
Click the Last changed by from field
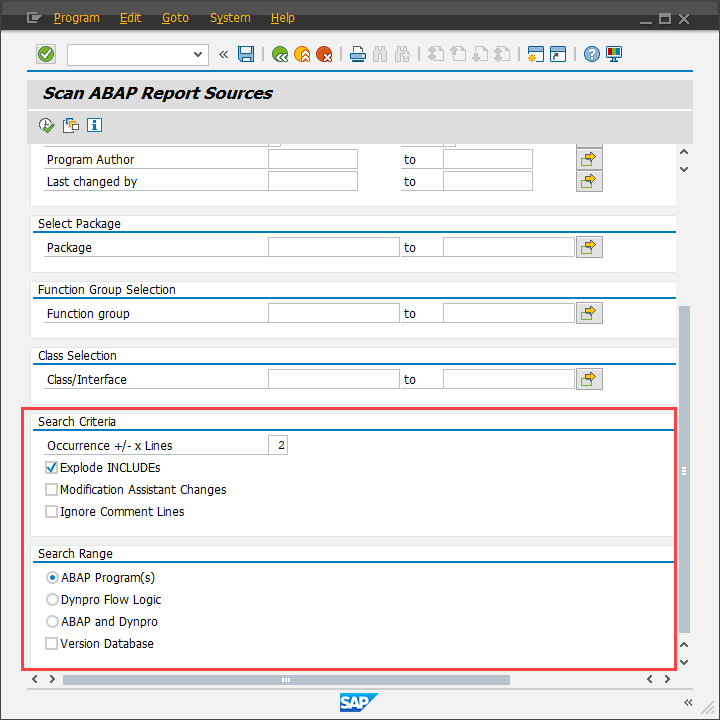point(313,181)
